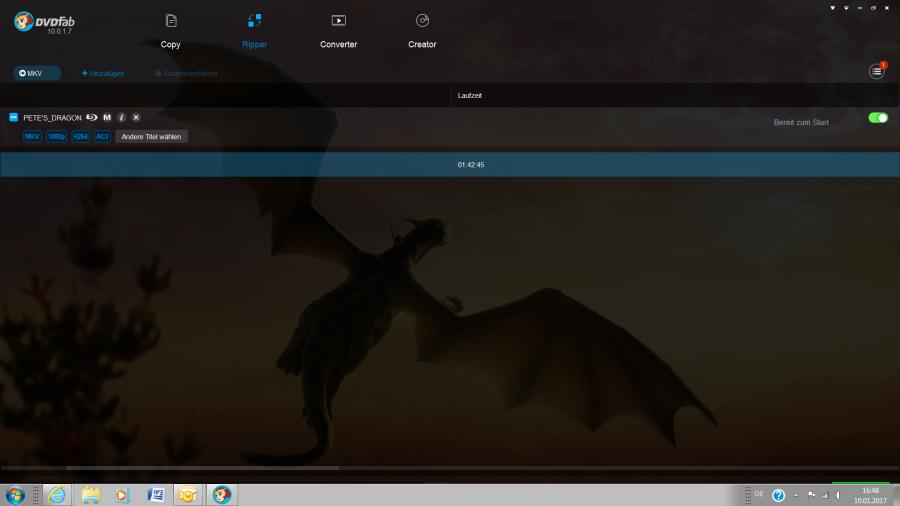
Task: Remove the PETE'S_DRAGON source with the X icon
Action: click(x=136, y=118)
